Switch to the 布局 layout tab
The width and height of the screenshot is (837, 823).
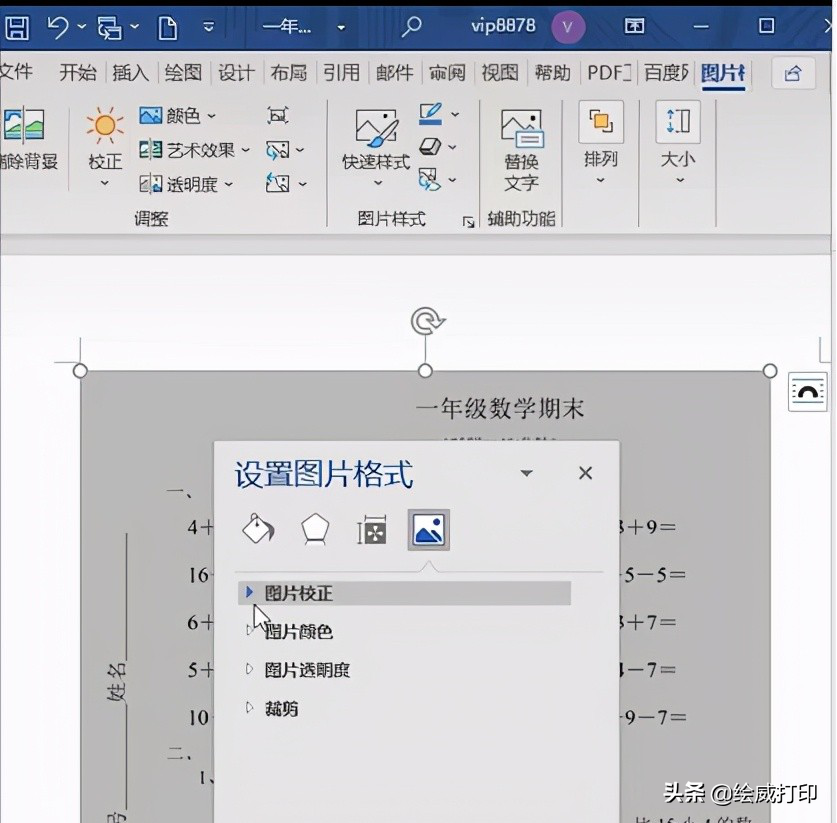pyautogui.click(x=288, y=73)
